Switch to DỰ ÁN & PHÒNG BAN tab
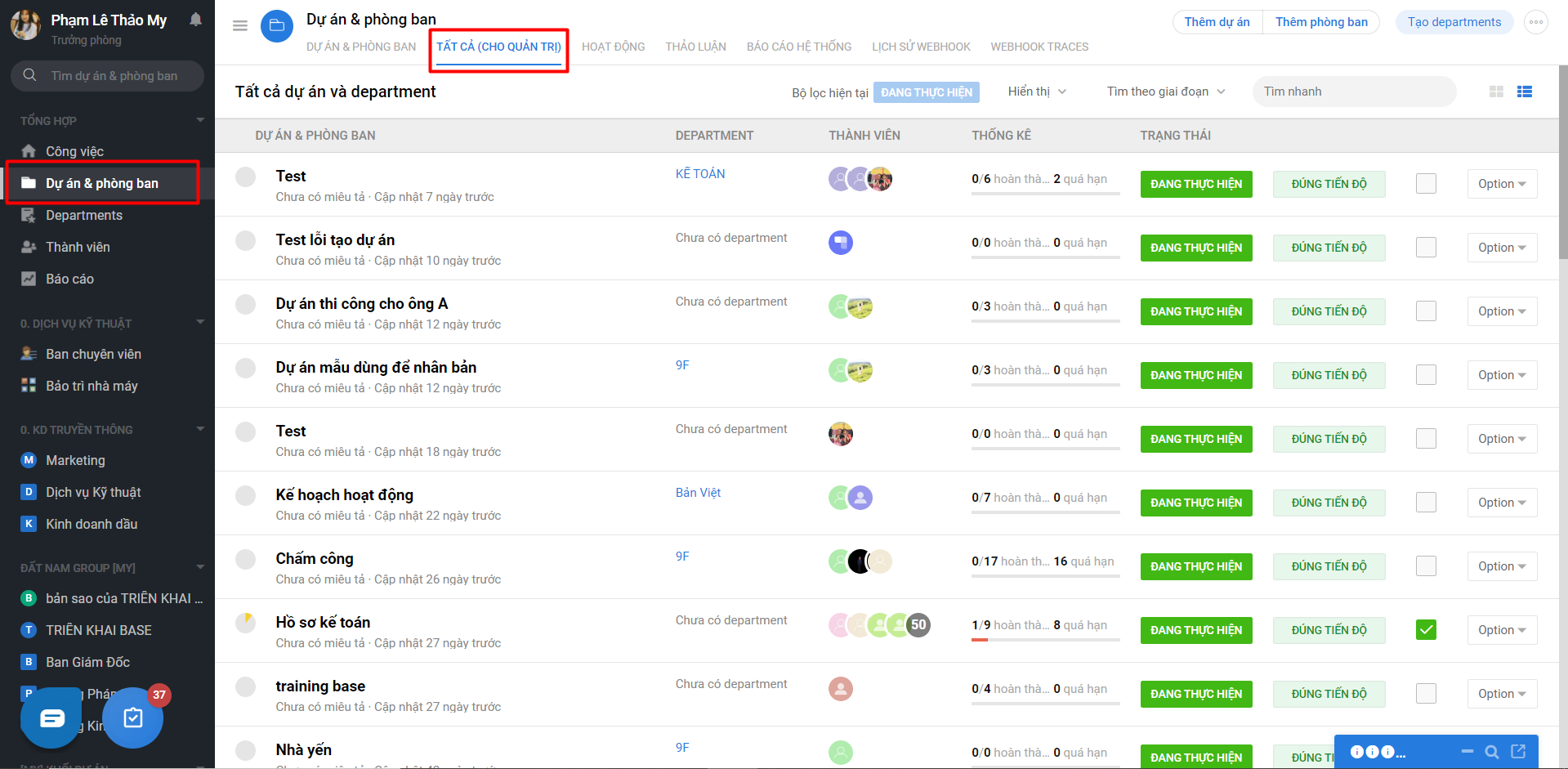The height and width of the screenshot is (769, 1568). pos(361,47)
